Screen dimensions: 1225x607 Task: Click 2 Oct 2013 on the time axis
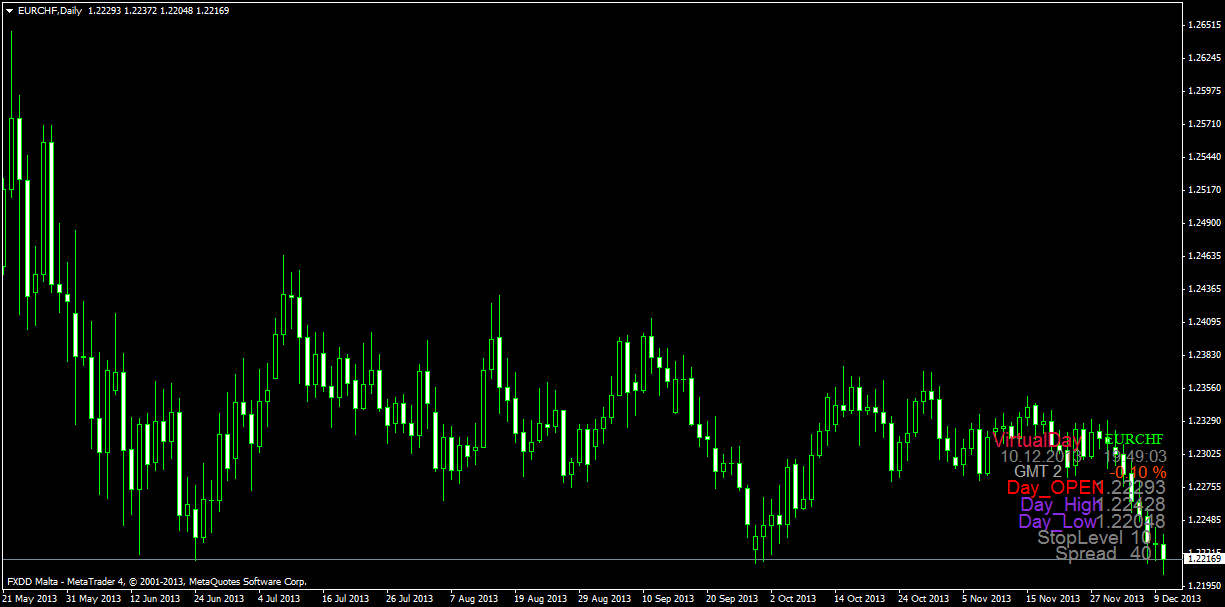(795, 599)
